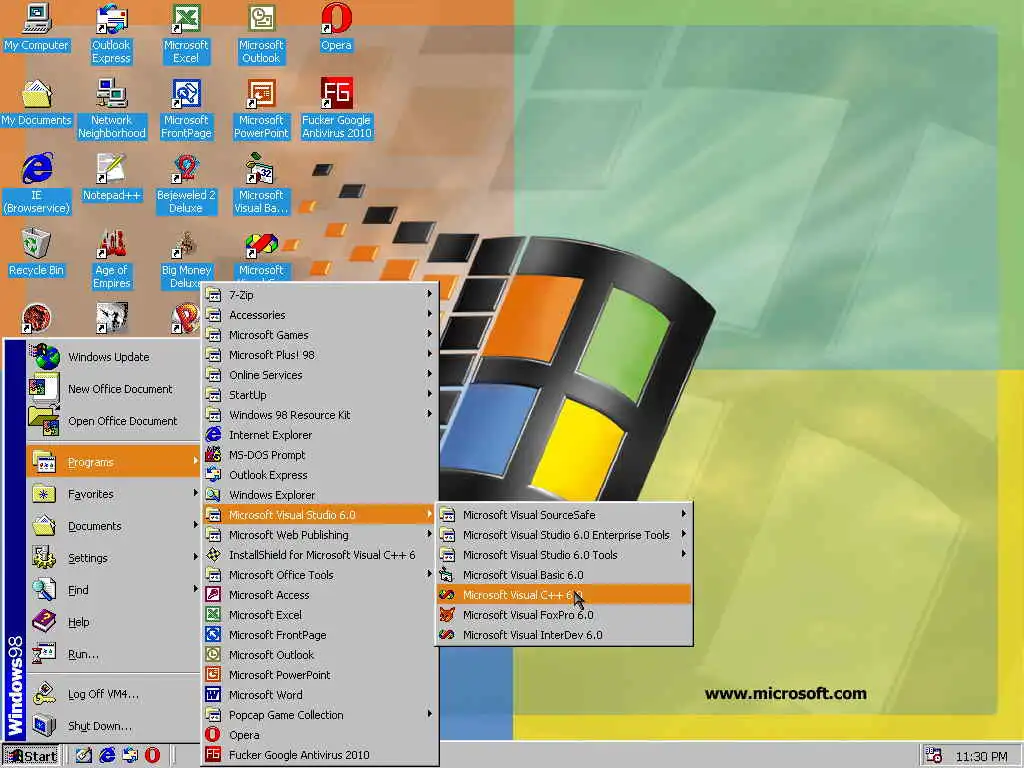The width and height of the screenshot is (1024, 768).
Task: Expand the Favorites submenu
Action: click(114, 494)
